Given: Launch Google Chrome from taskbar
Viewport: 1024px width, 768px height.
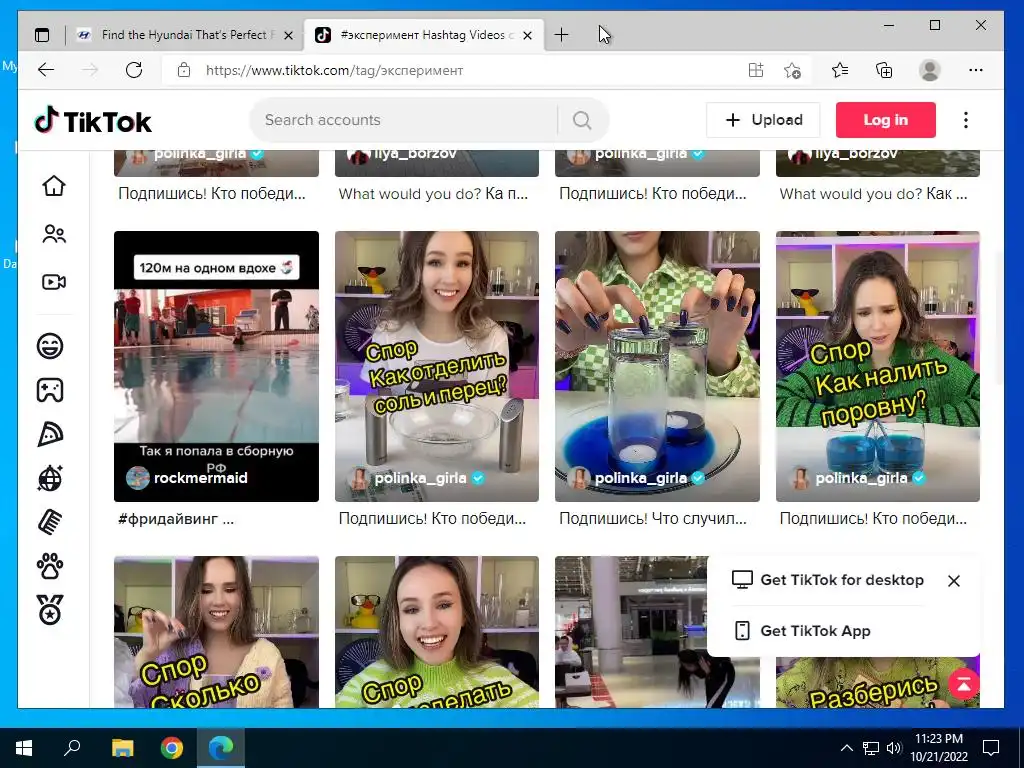Looking at the screenshot, I should (x=172, y=748).
